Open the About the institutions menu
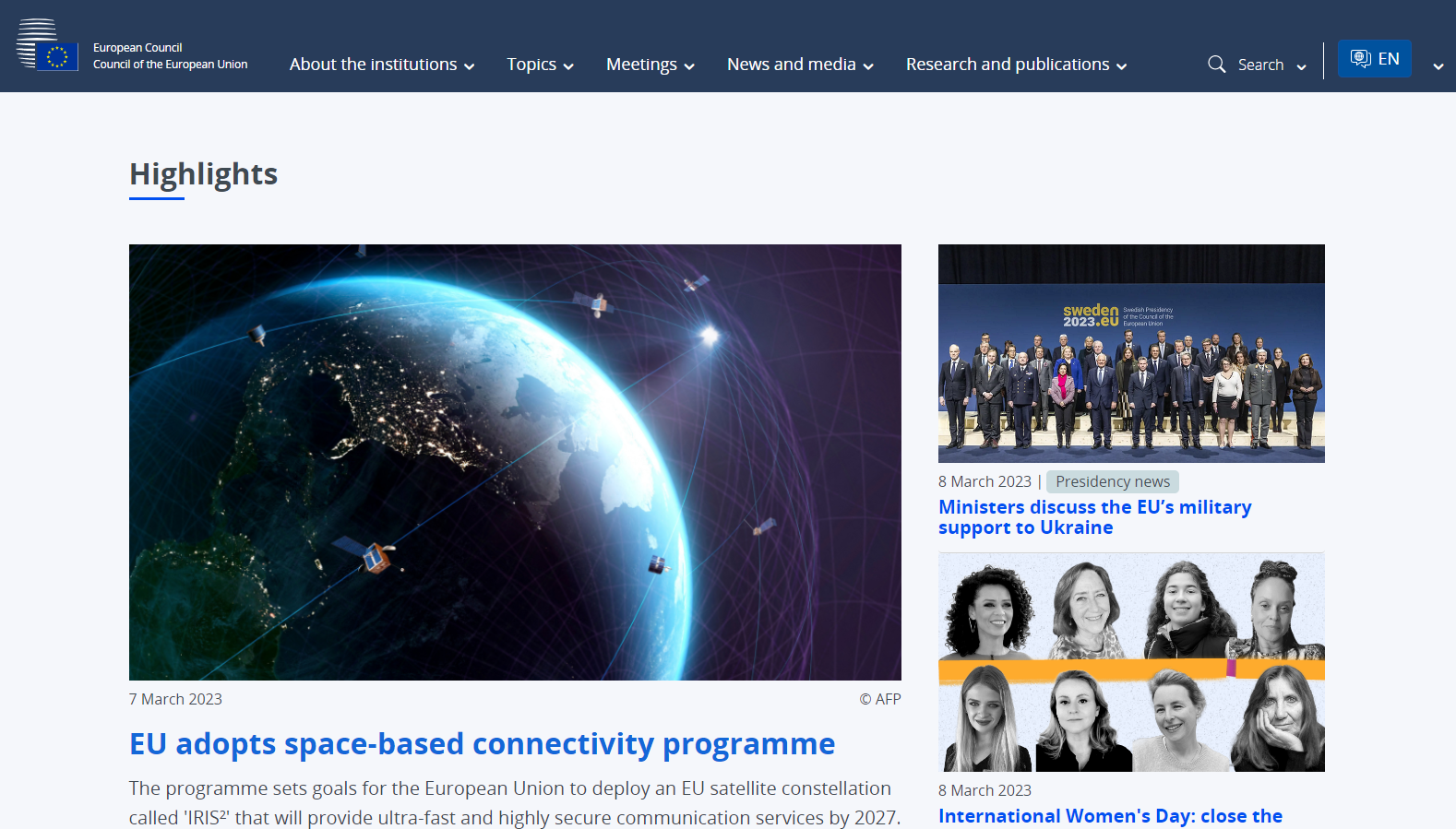This screenshot has height=829, width=1456. pyautogui.click(x=373, y=65)
